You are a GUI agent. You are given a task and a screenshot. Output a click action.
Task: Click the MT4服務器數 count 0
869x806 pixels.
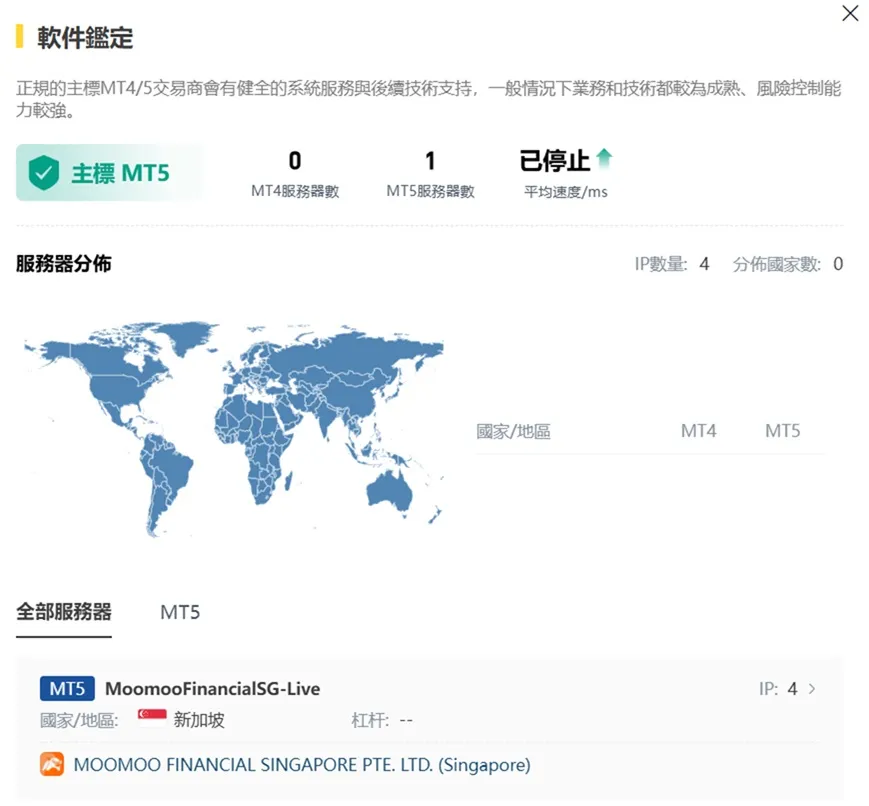click(x=295, y=161)
